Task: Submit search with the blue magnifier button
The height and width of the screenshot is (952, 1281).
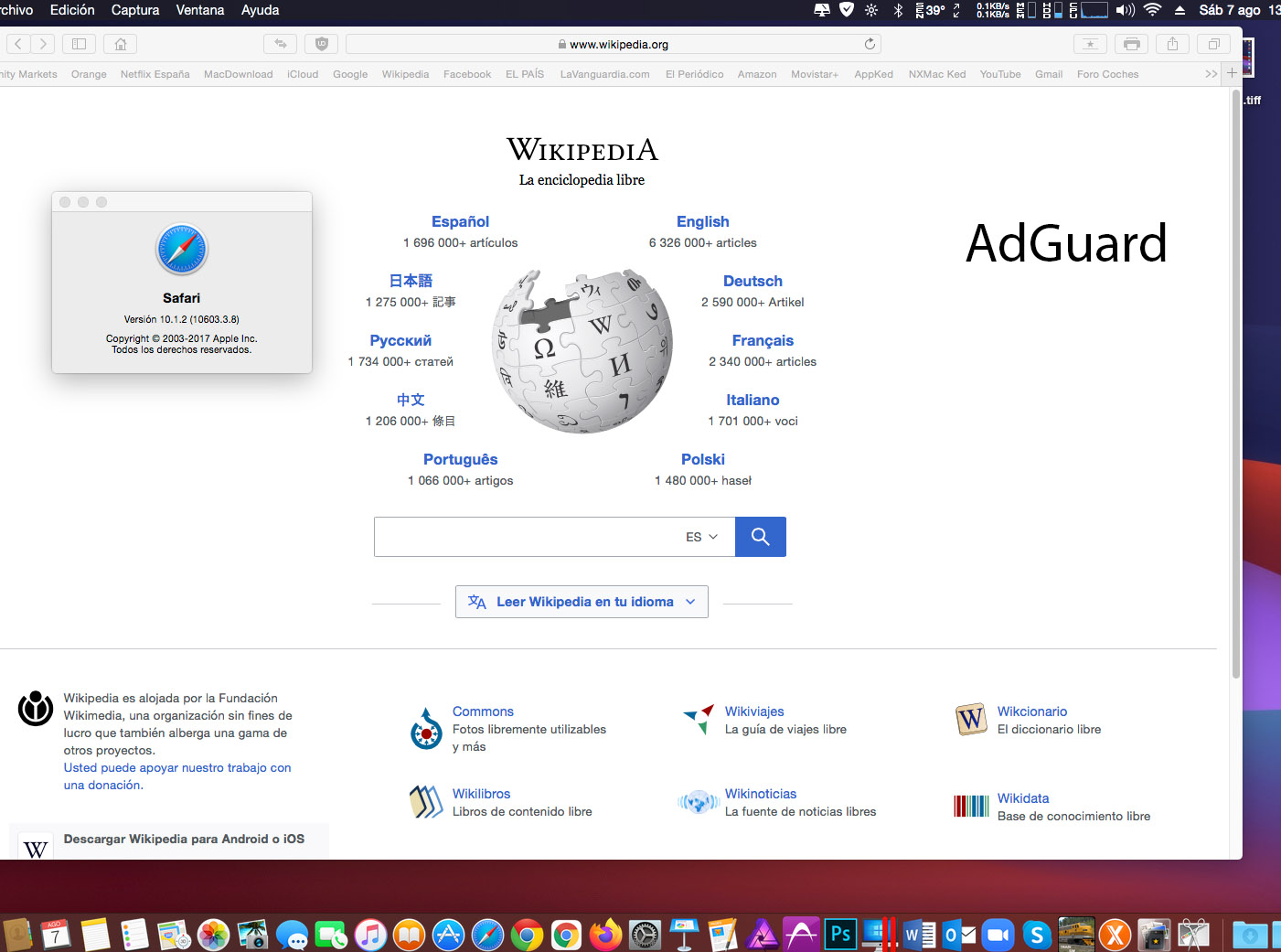Action: point(760,537)
